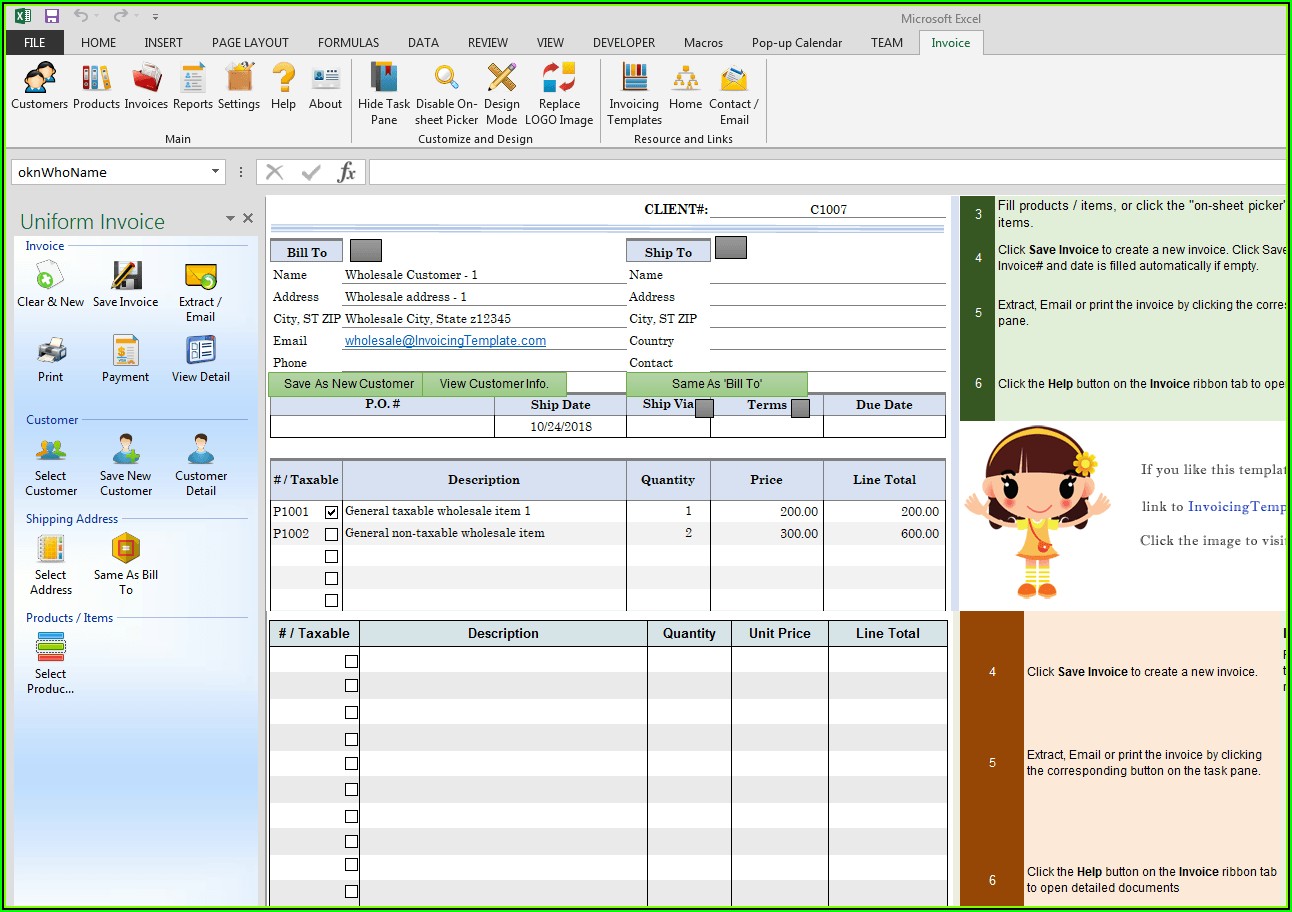Check taxable checkbox for item P1002
The height and width of the screenshot is (912, 1292).
coord(332,534)
